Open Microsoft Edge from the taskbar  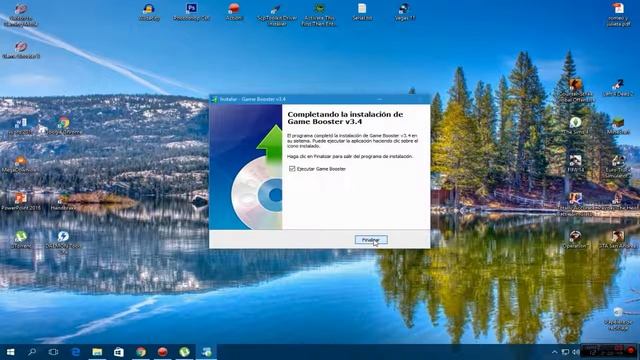(x=76, y=352)
